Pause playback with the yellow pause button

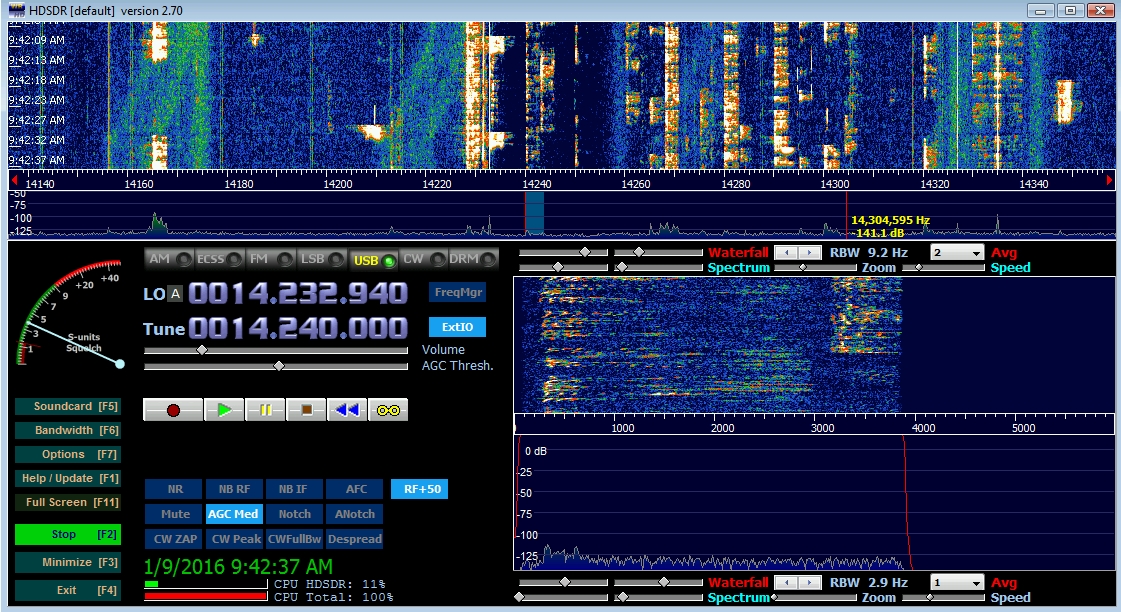[265, 410]
